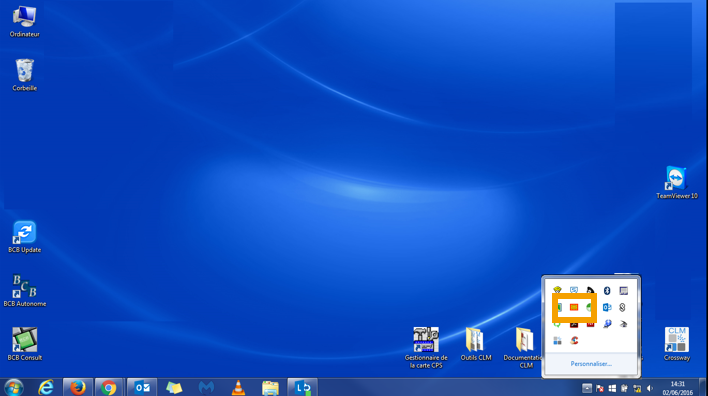Screen dimensions: 708x396
Task: Open the TeamViewer 10 desktop shortcut
Action: click(676, 183)
